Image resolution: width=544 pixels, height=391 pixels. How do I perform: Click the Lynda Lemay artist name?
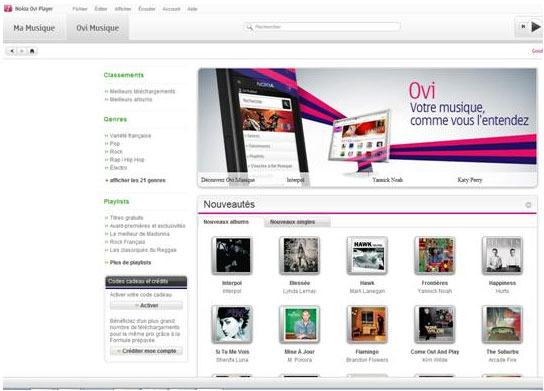pos(299,291)
